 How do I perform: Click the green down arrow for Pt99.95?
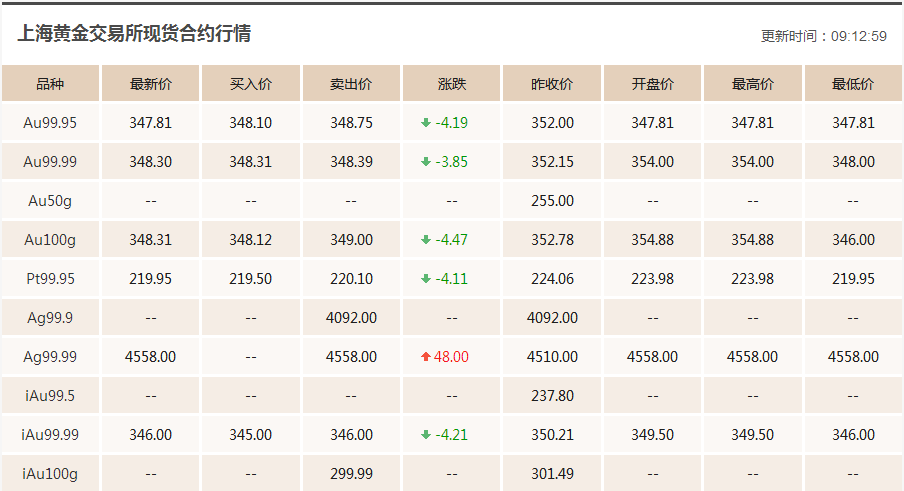tap(426, 279)
